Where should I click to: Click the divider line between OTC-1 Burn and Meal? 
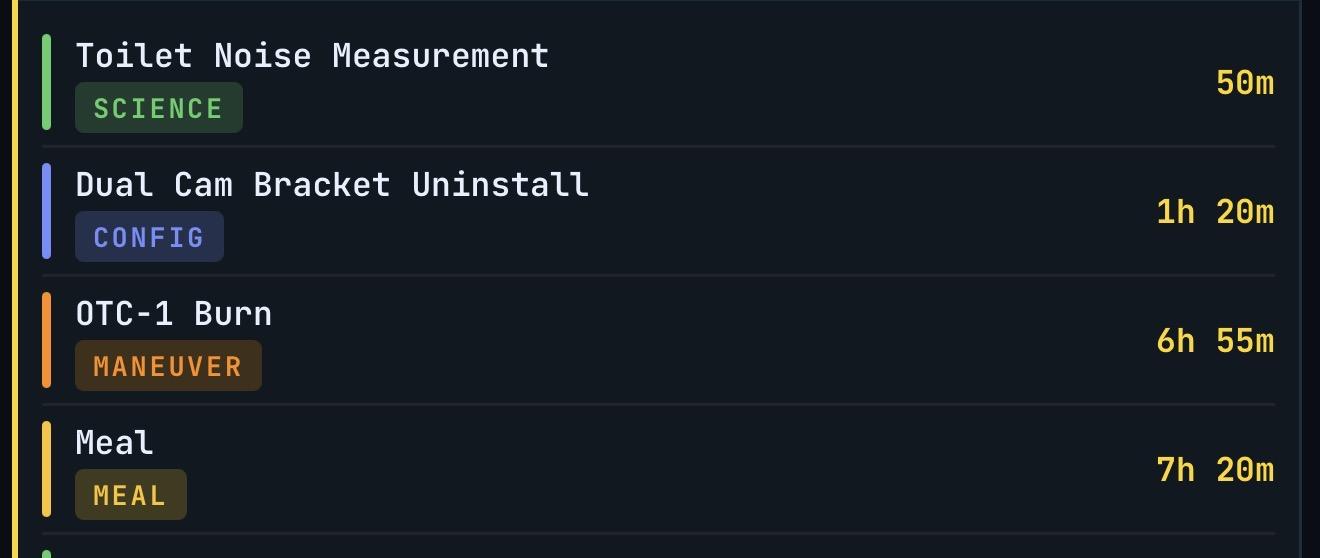(x=660, y=404)
